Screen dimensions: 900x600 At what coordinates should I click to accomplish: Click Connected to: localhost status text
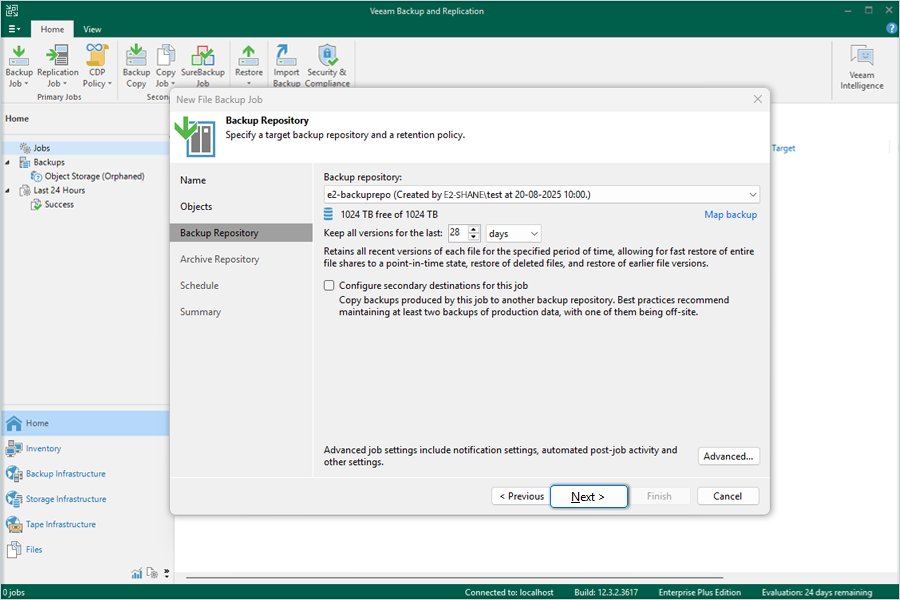509,593
